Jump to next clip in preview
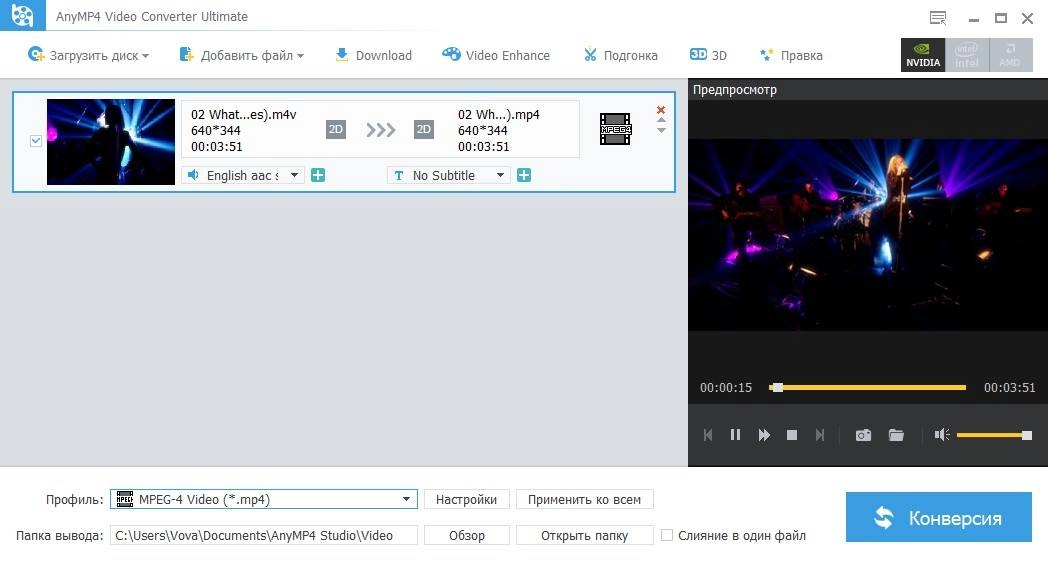The image size is (1048, 572). (820, 435)
